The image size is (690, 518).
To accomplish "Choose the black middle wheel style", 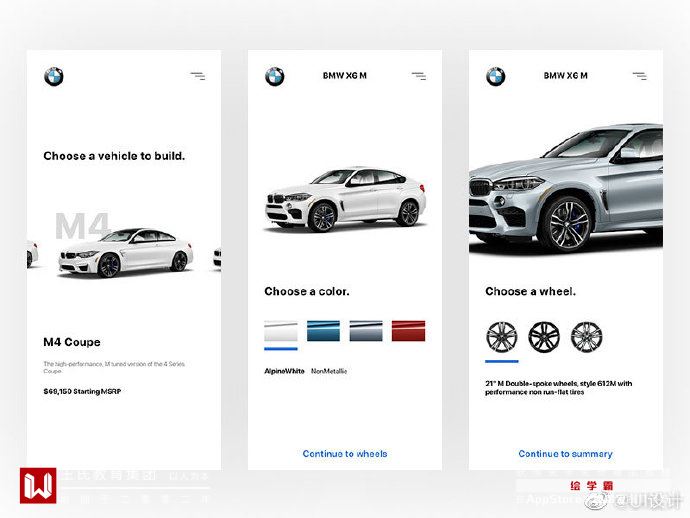I will 544,337.
